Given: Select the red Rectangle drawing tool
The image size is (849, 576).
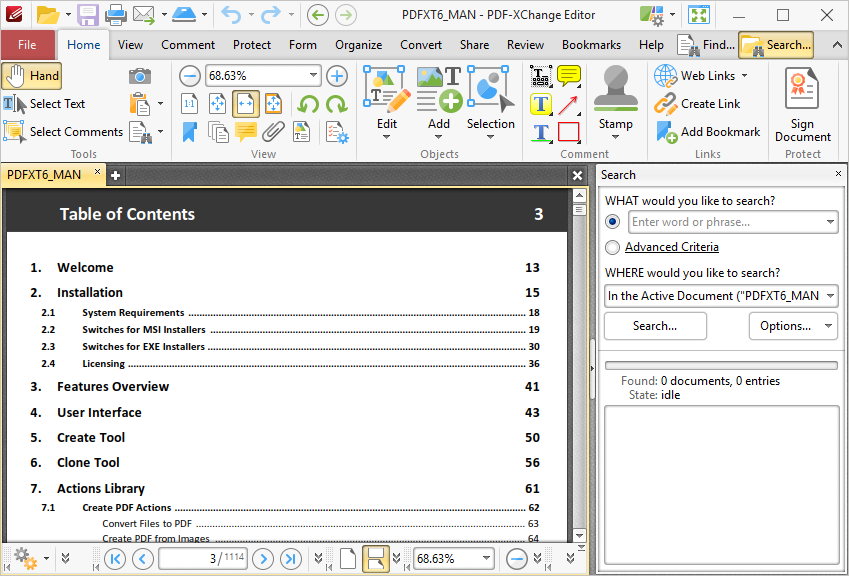Looking at the screenshot, I should pos(569,132).
